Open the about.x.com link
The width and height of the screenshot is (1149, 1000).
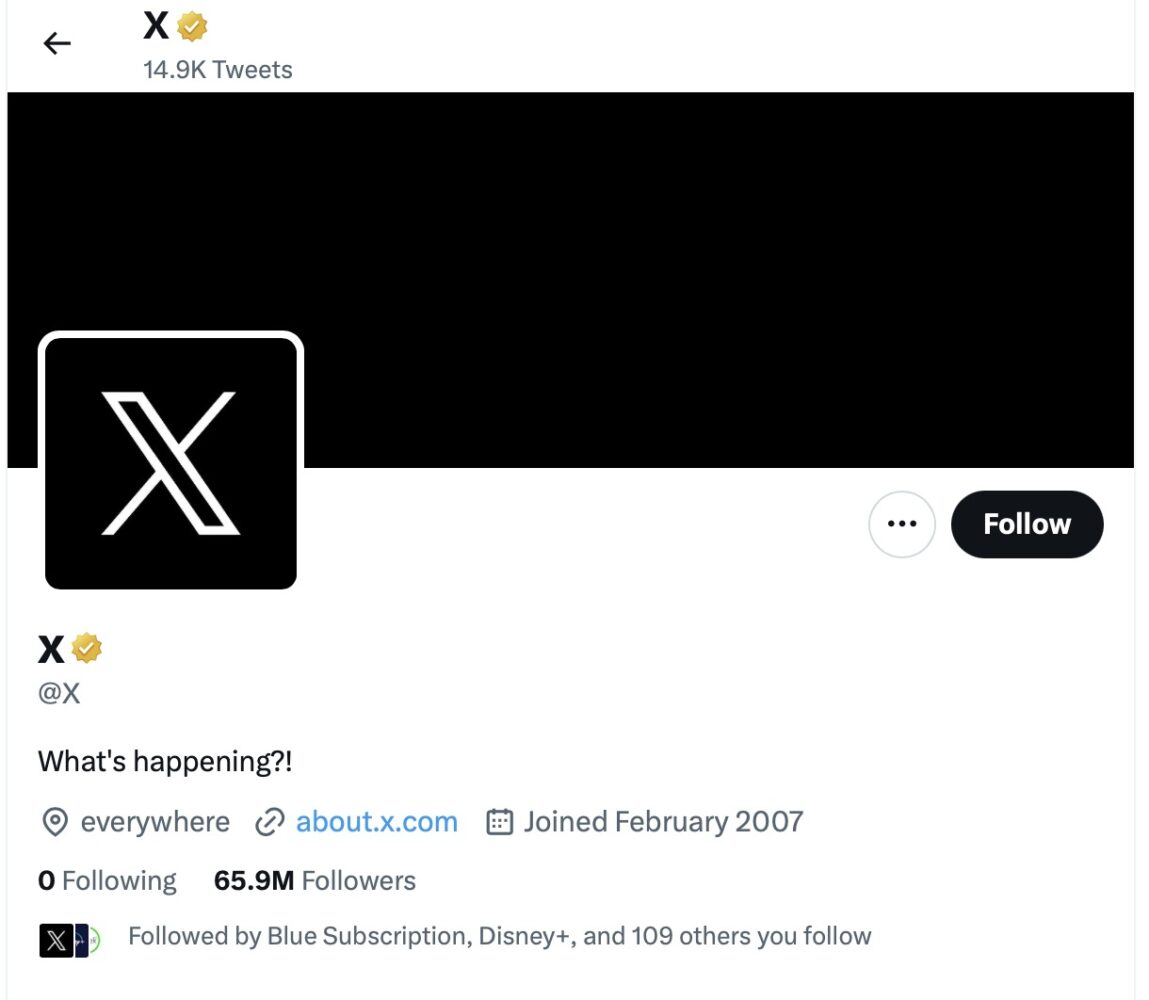coord(376,822)
